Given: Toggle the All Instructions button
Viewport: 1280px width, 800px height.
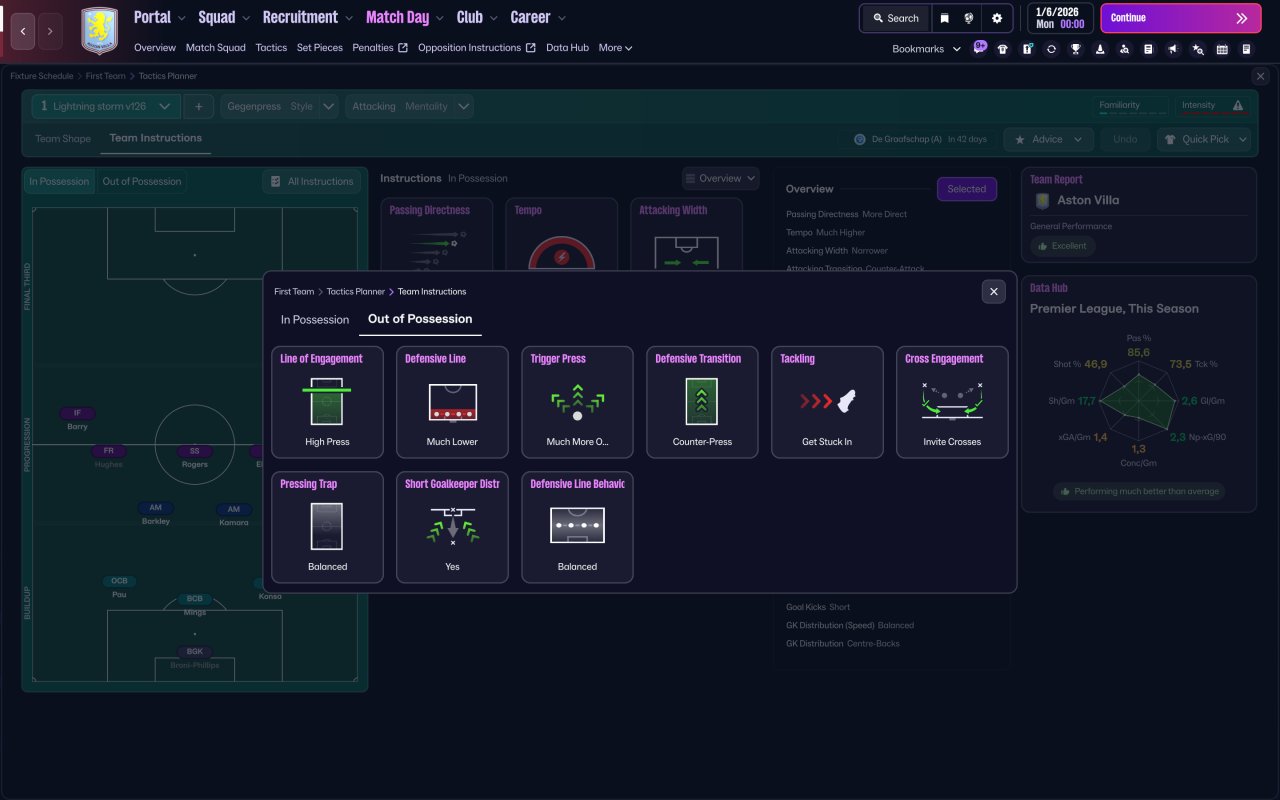Looking at the screenshot, I should (311, 181).
